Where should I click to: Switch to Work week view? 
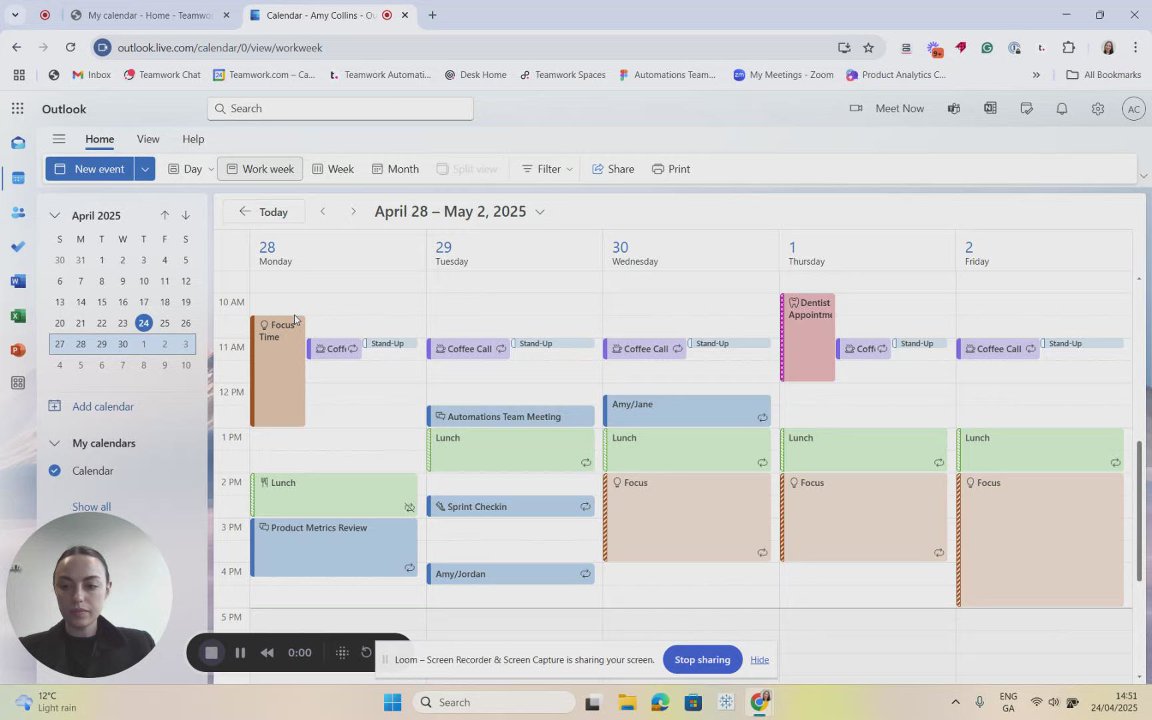(260, 169)
